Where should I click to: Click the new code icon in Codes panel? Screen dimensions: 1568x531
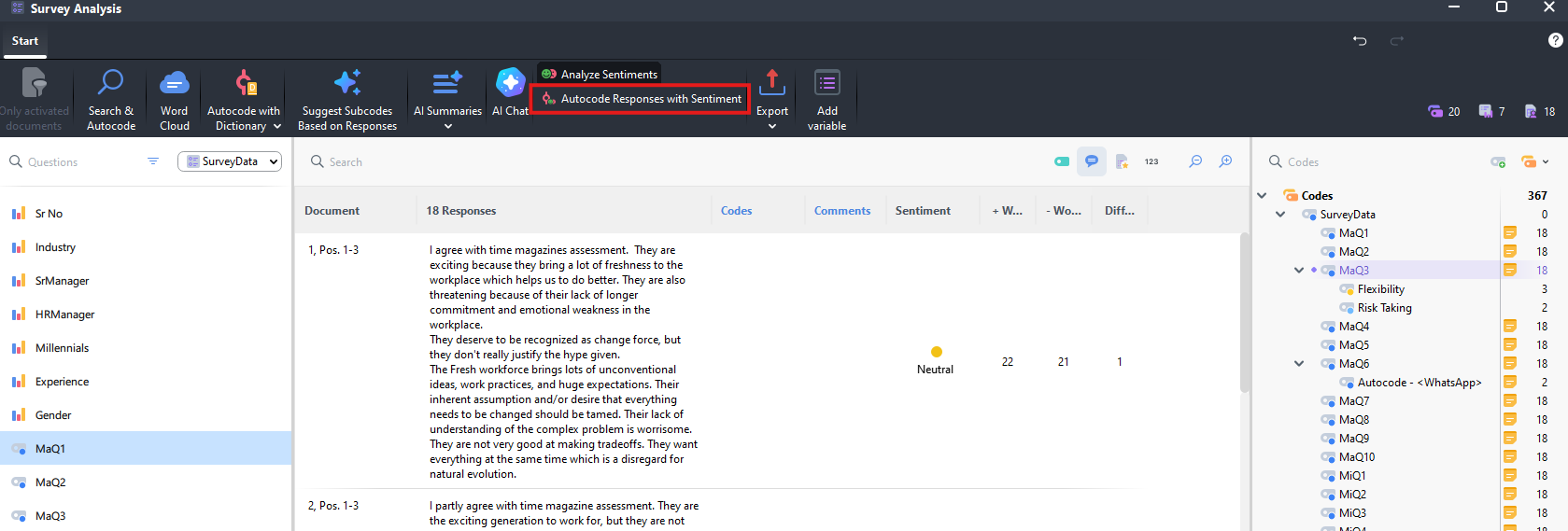pyautogui.click(x=1498, y=161)
